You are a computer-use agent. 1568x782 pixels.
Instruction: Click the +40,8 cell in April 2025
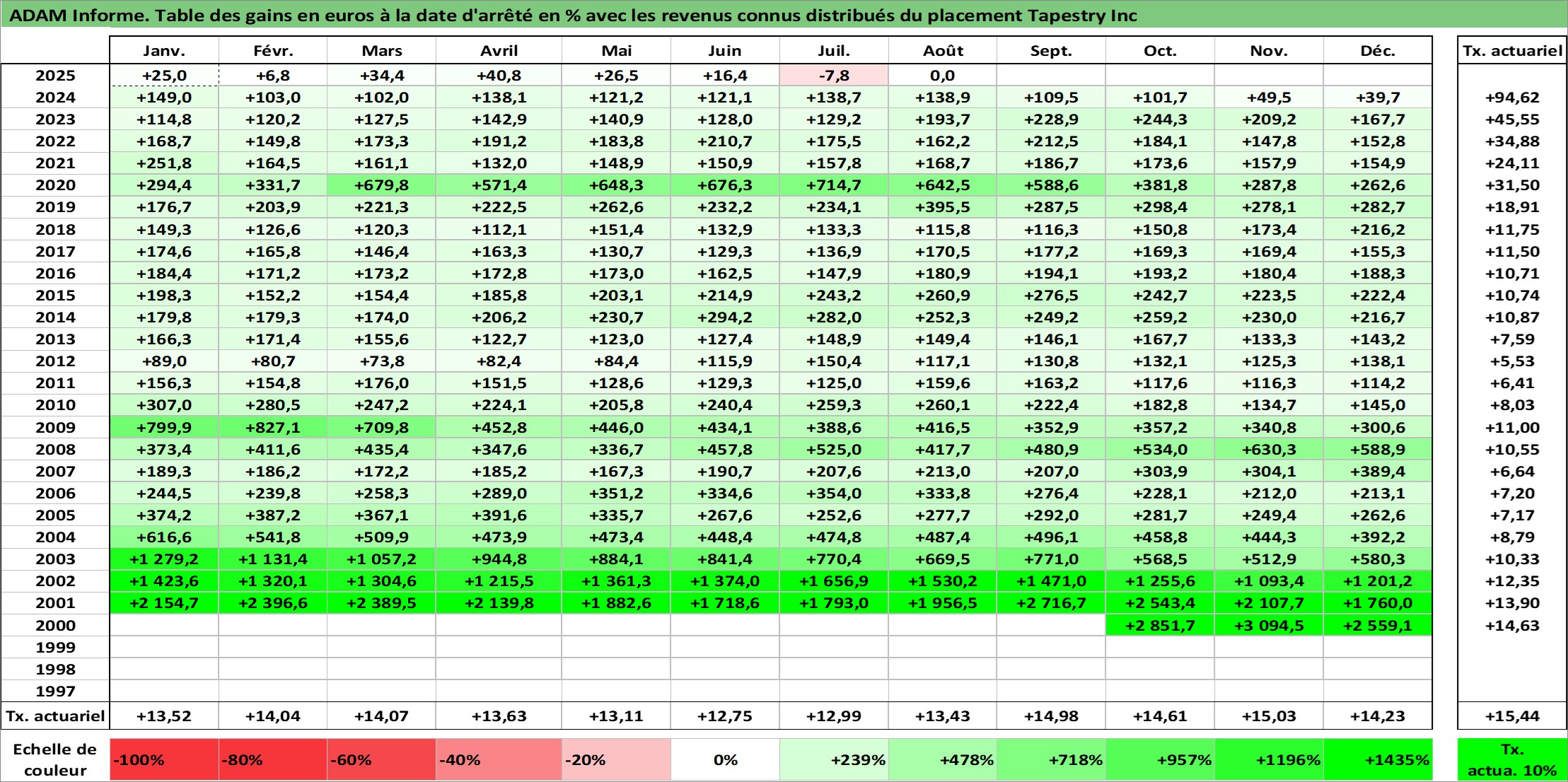[x=499, y=76]
